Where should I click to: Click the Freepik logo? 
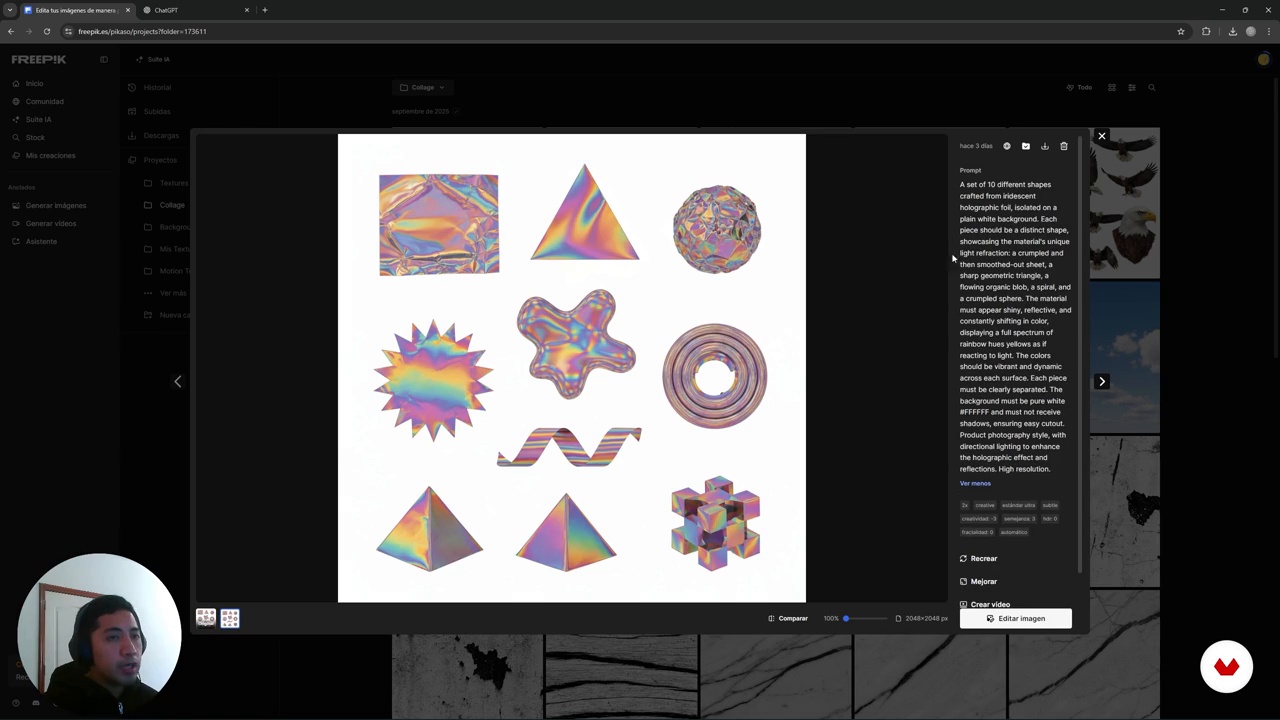point(39,59)
